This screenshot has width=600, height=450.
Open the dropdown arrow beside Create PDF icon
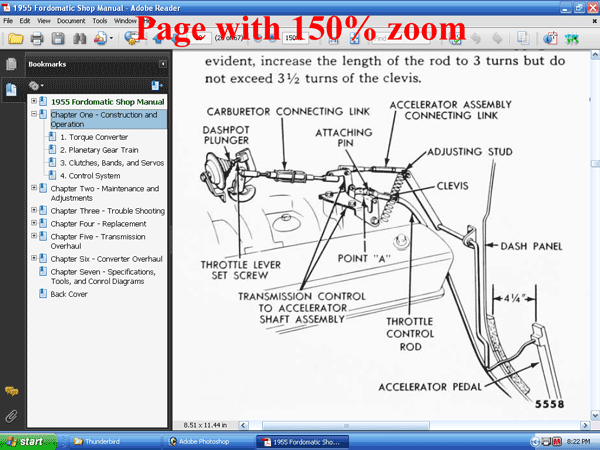111,38
